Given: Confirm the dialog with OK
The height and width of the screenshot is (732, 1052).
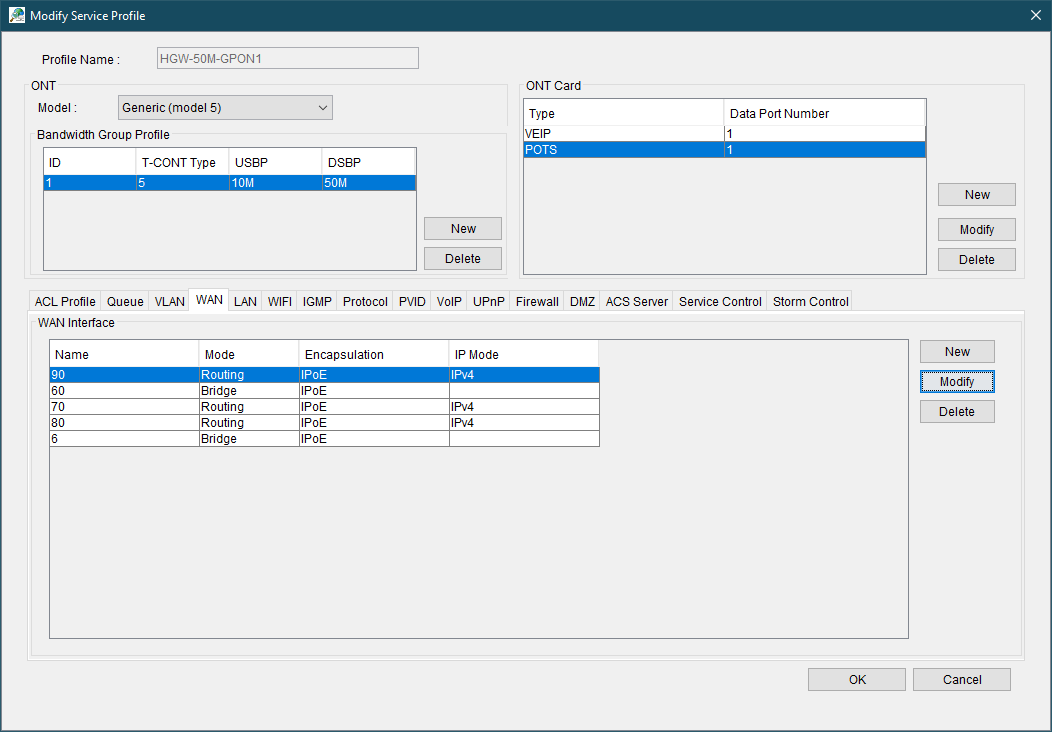Looking at the screenshot, I should point(857,680).
